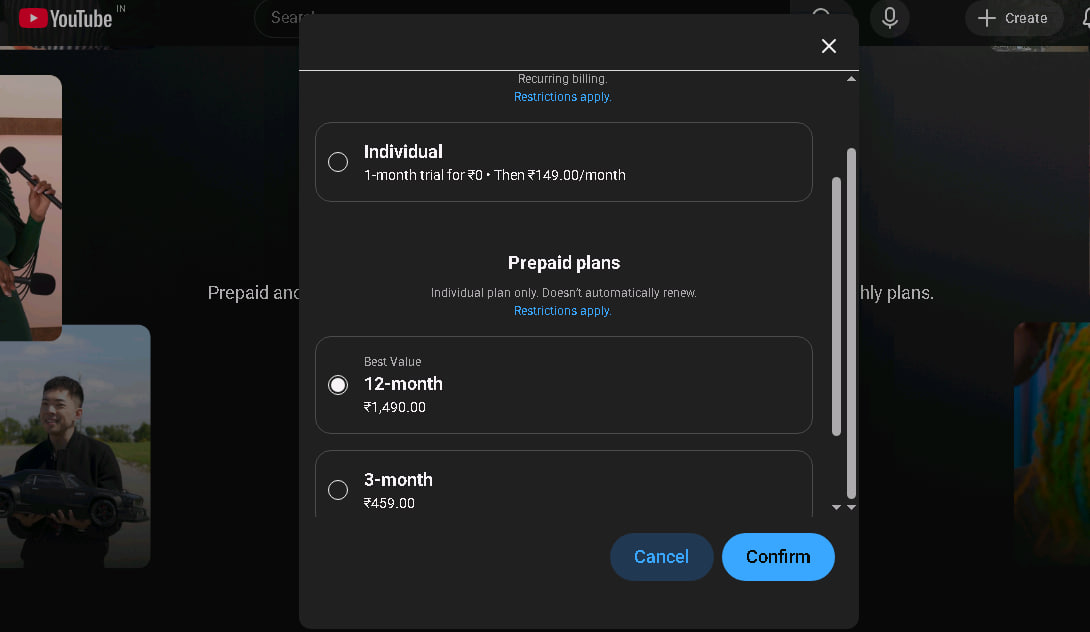Open Restrictions apply under Recurring billing

[x=562, y=97]
